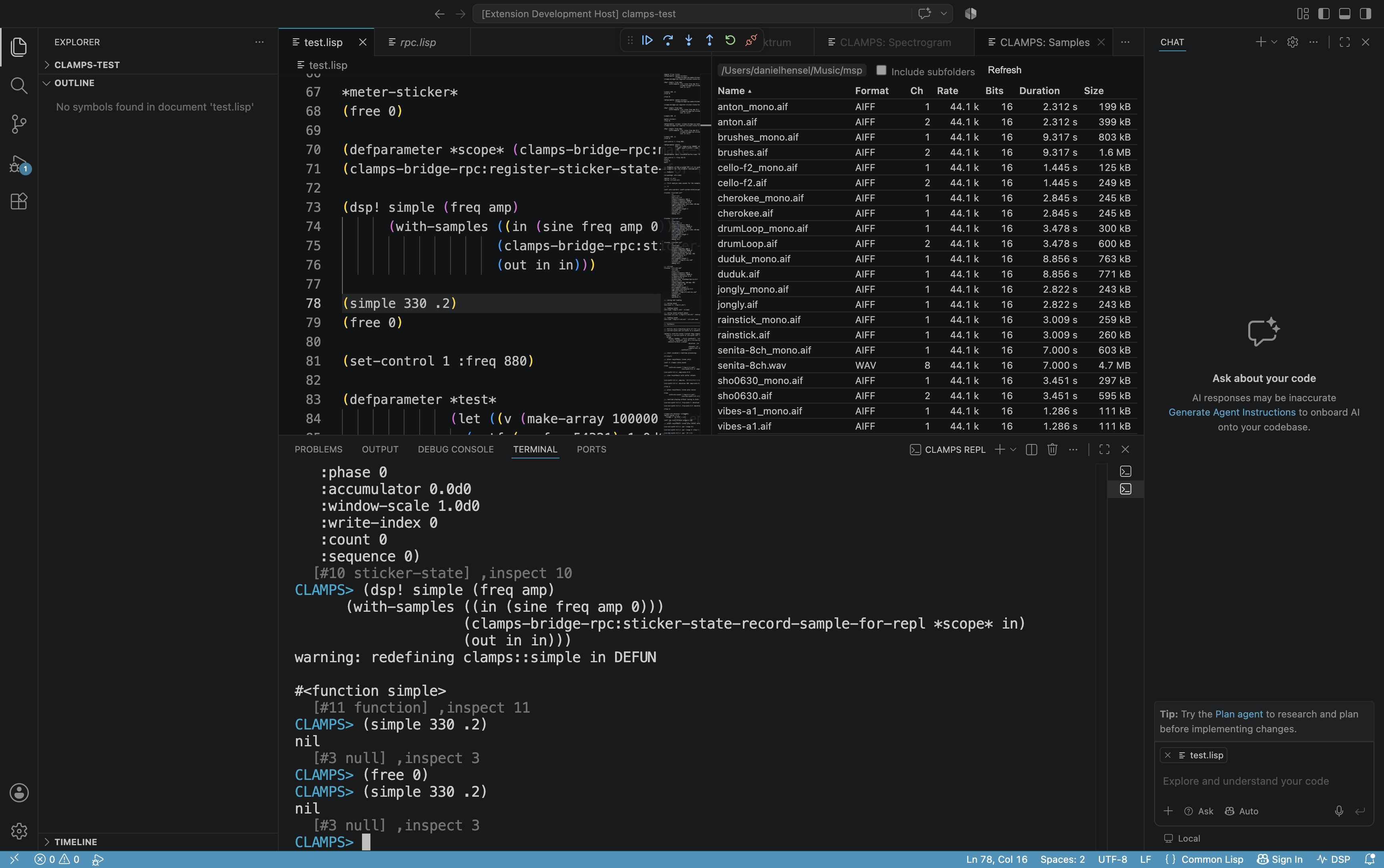Kill terminal with trash icon
The width and height of the screenshot is (1384, 868).
1052,450
